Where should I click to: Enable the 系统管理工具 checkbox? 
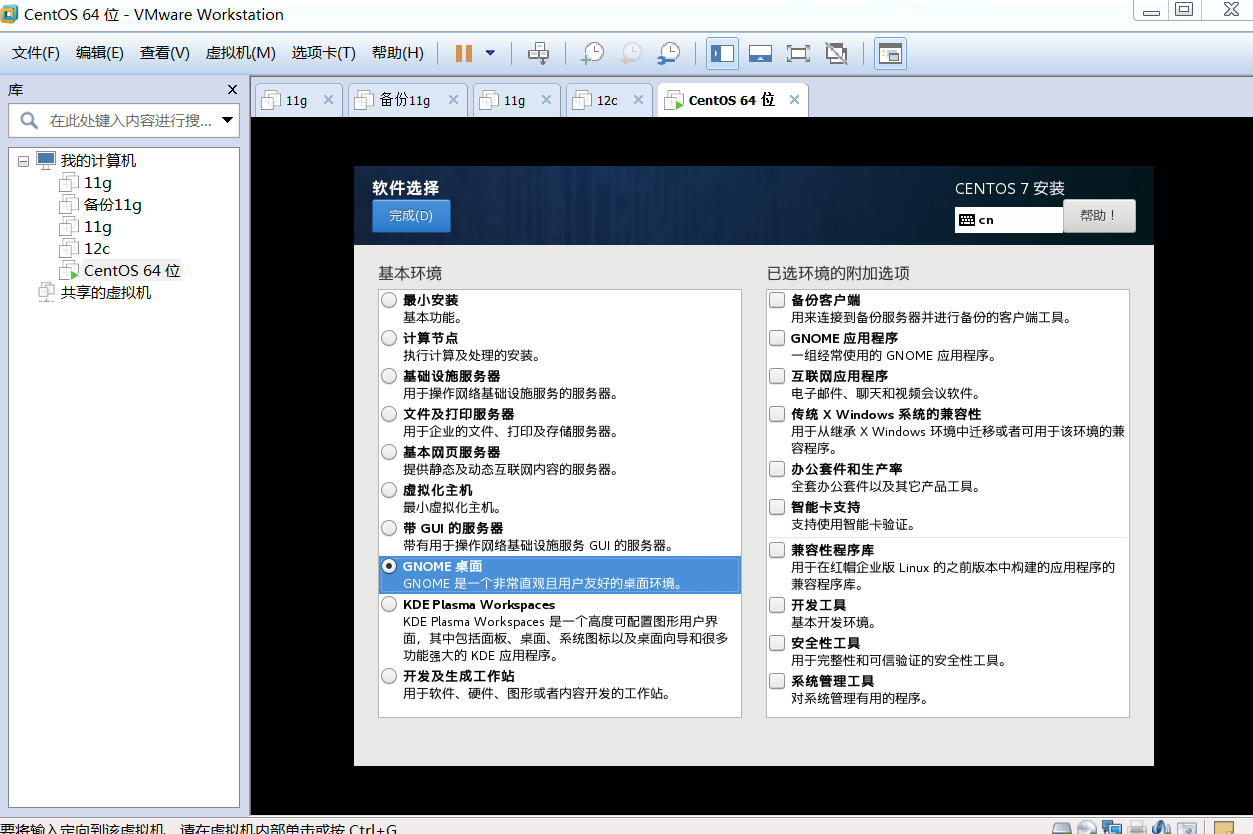point(777,681)
